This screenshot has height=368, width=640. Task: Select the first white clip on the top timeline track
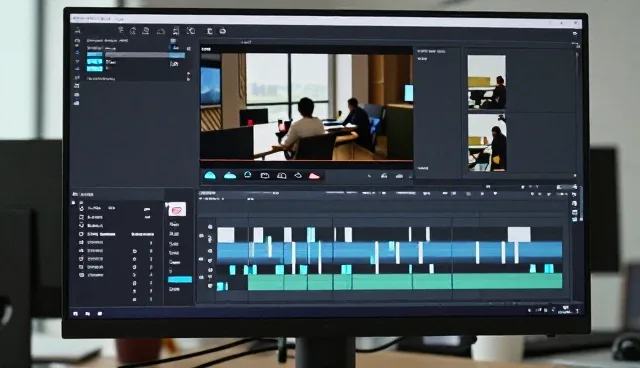(226, 235)
